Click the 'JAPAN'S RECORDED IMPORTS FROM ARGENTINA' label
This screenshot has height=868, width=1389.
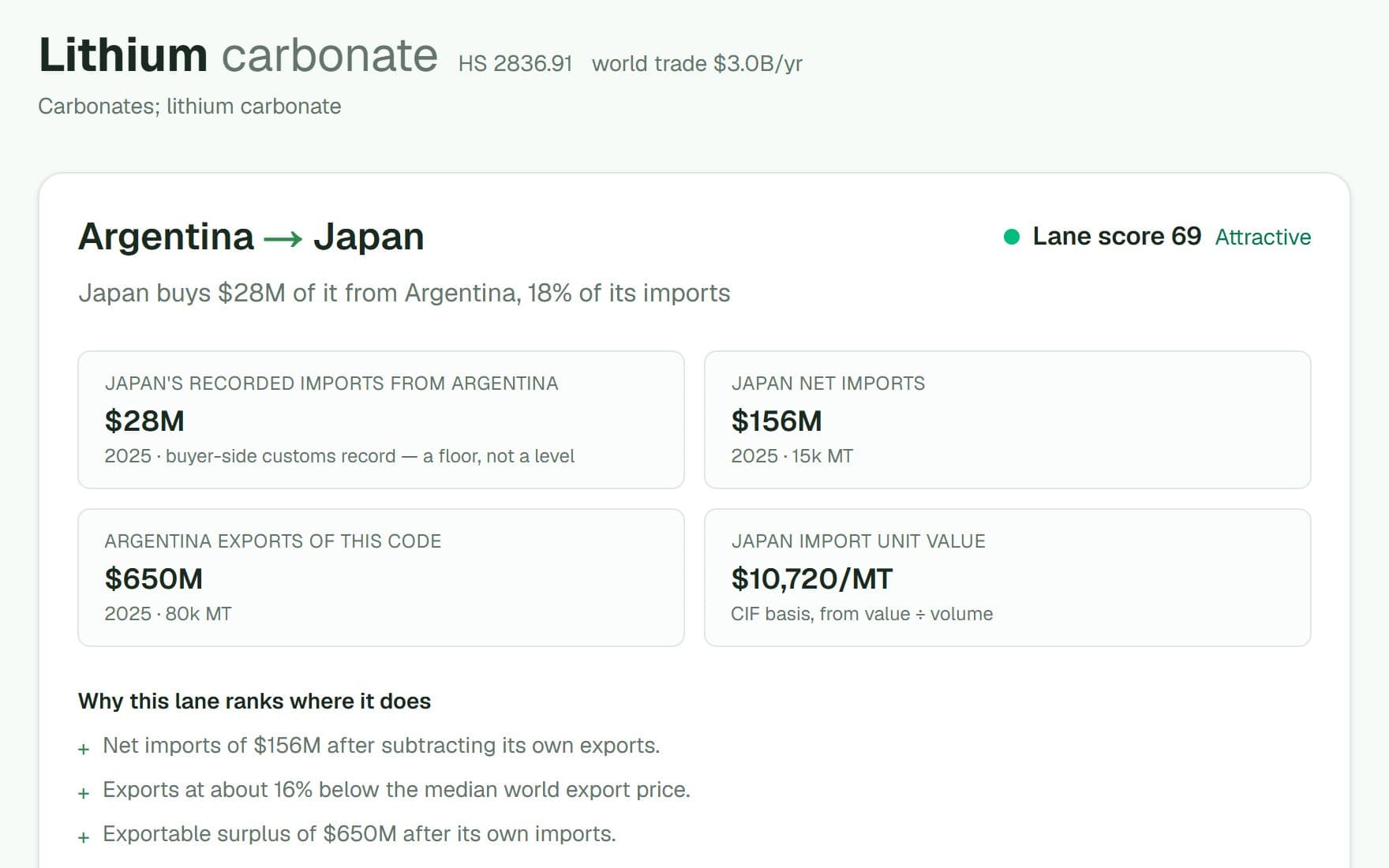click(331, 383)
